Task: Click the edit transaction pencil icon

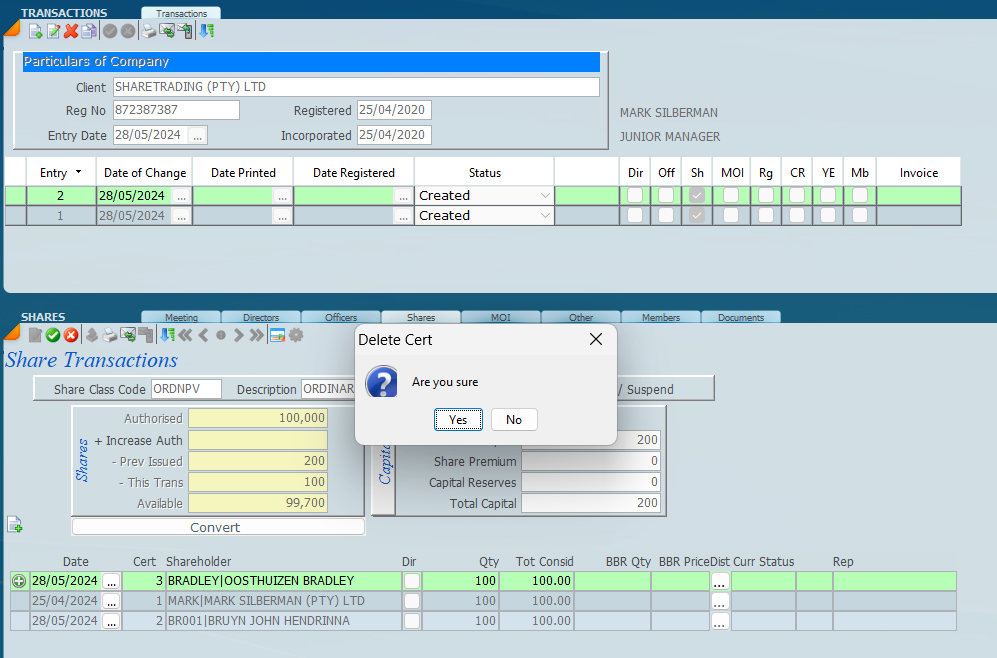Action: click(53, 31)
